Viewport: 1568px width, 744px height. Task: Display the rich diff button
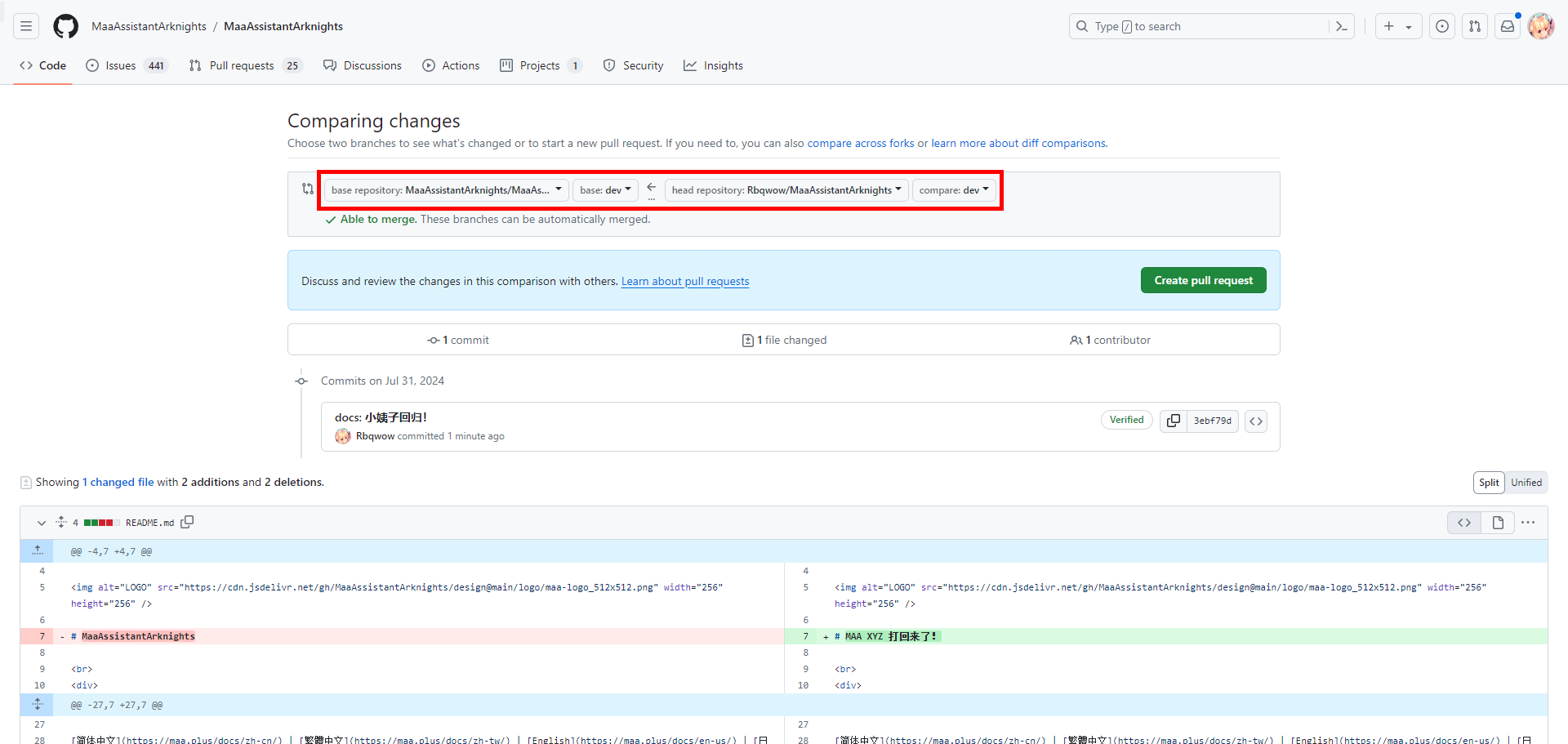click(1498, 523)
